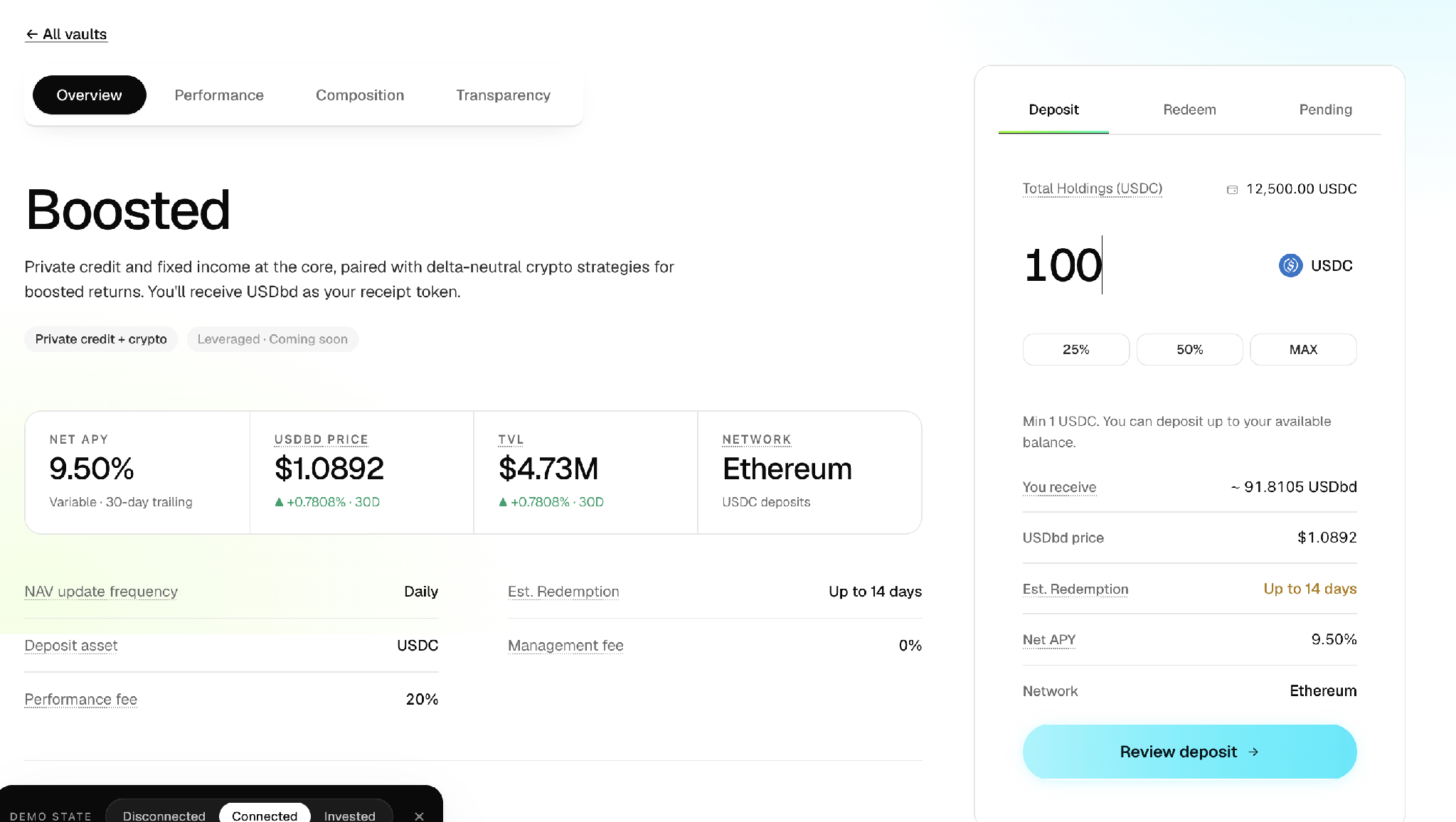Screen dimensions: 1456x822
Task: Click the TVL stat label
Action: tap(511, 439)
